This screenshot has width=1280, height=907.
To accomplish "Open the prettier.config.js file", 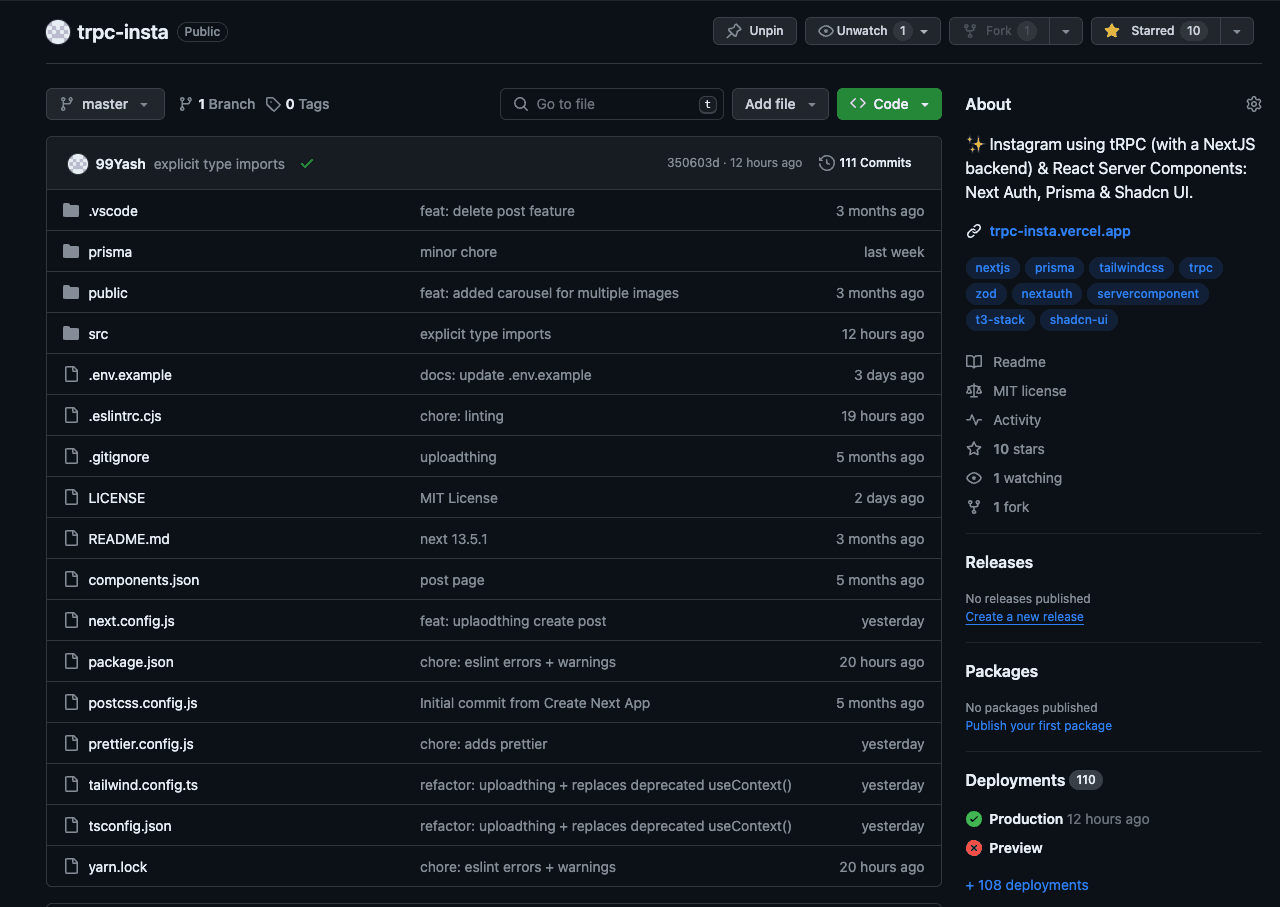I will coord(141,744).
